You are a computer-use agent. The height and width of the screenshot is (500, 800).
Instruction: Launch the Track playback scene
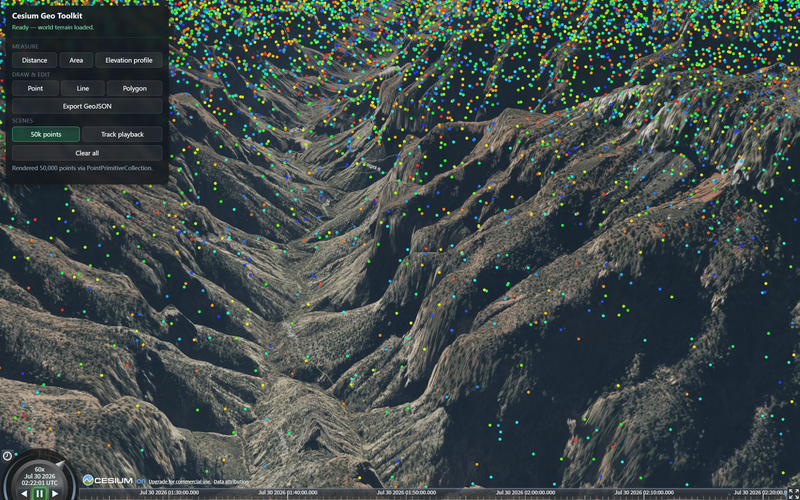coord(122,134)
